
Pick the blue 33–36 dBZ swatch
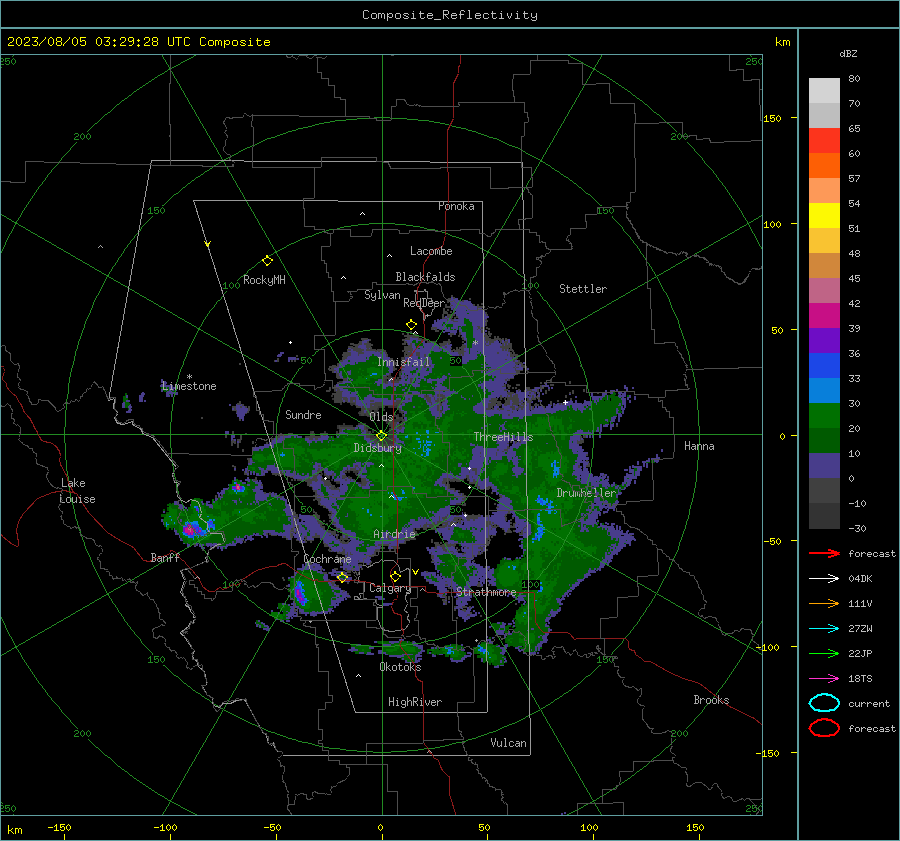(824, 366)
